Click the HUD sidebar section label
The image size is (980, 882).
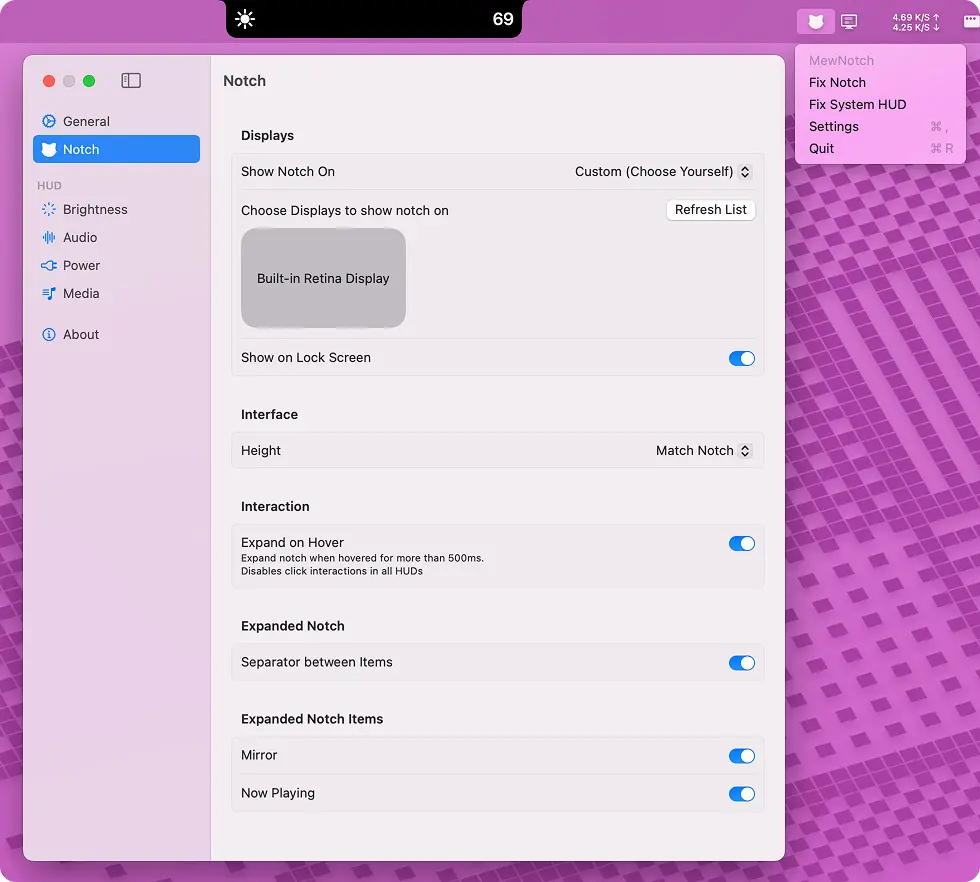click(49, 186)
